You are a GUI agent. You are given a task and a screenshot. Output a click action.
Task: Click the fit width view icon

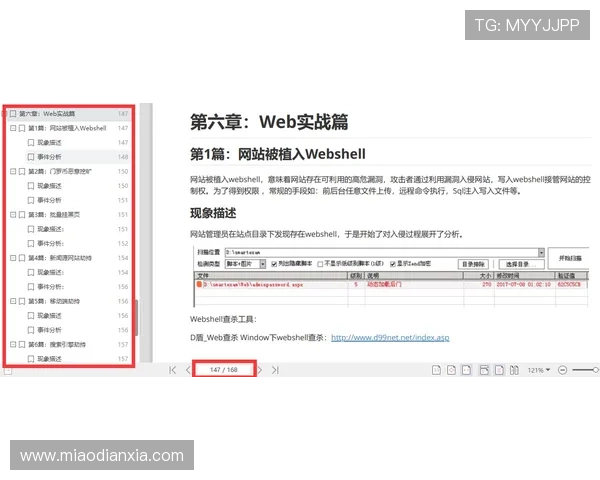(466, 370)
